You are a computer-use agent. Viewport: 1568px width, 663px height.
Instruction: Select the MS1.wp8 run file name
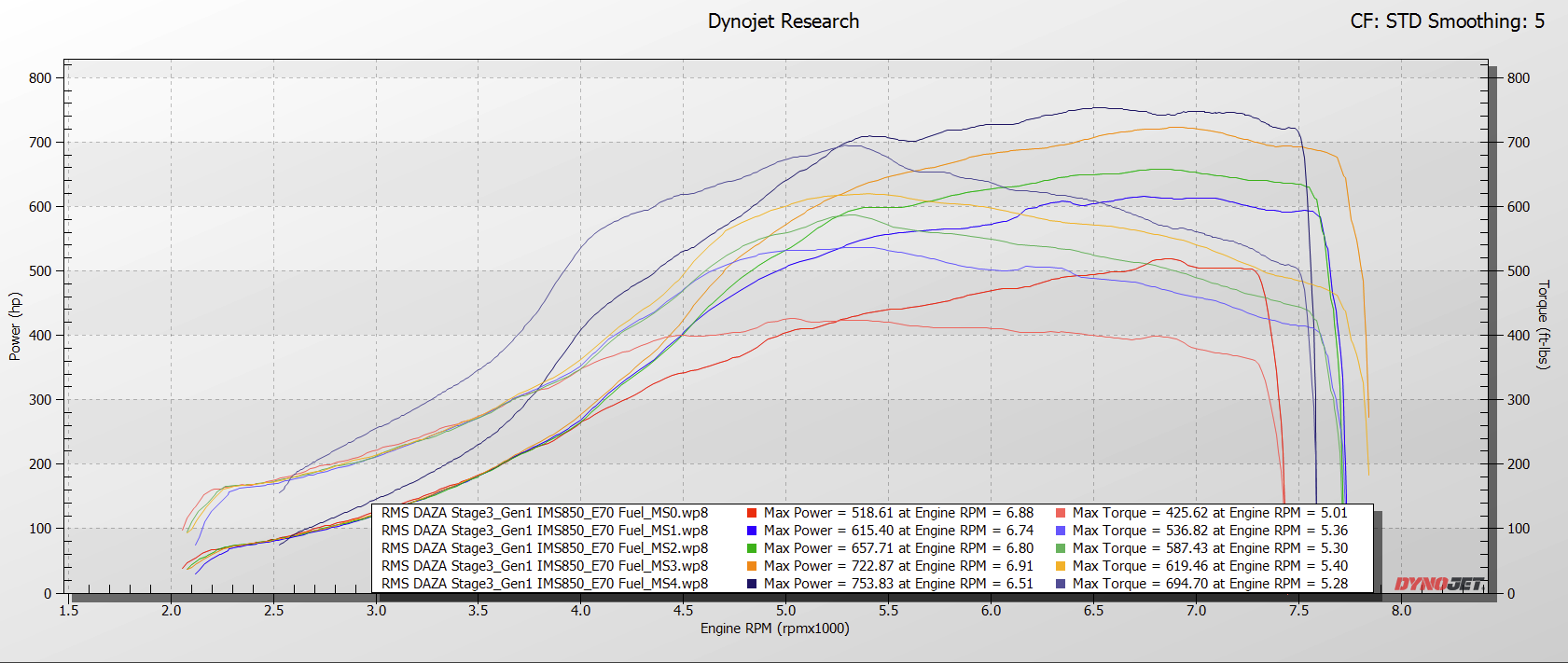[545, 531]
